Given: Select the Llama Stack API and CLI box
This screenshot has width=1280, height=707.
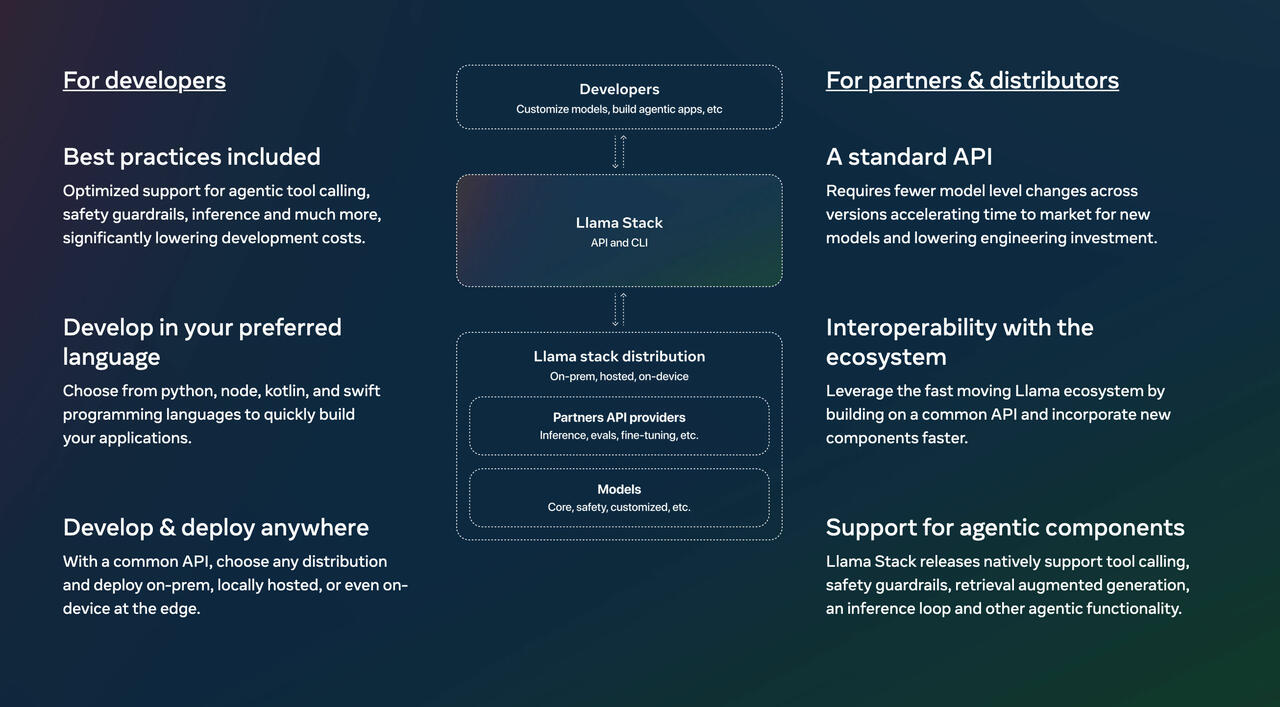Looking at the screenshot, I should pyautogui.click(x=619, y=231).
